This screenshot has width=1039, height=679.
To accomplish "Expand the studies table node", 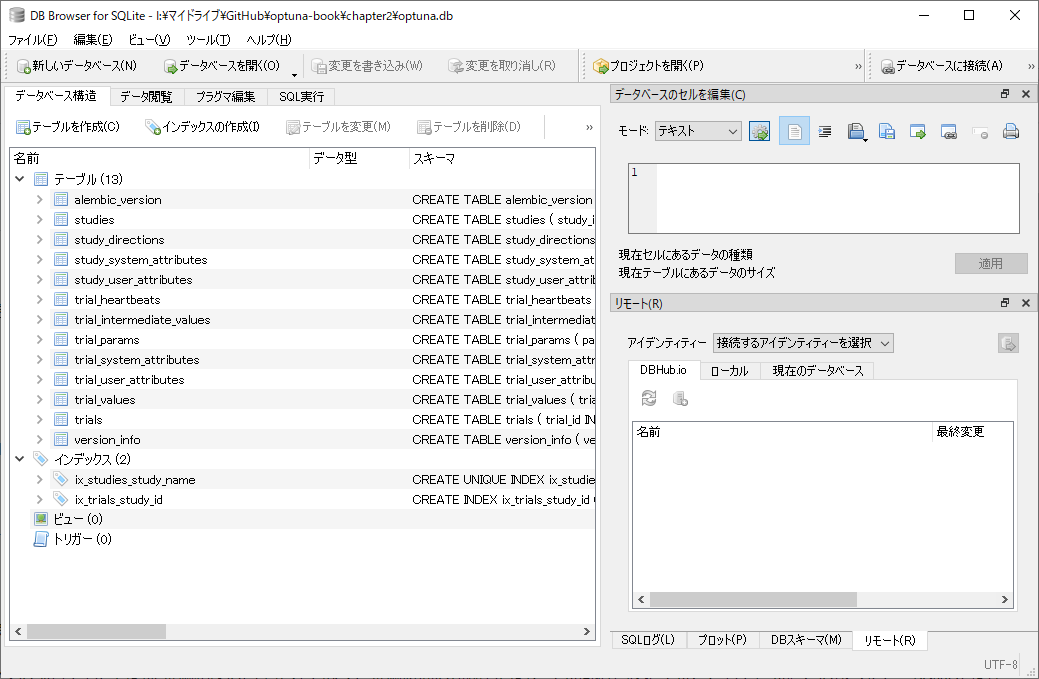I will (40, 219).
